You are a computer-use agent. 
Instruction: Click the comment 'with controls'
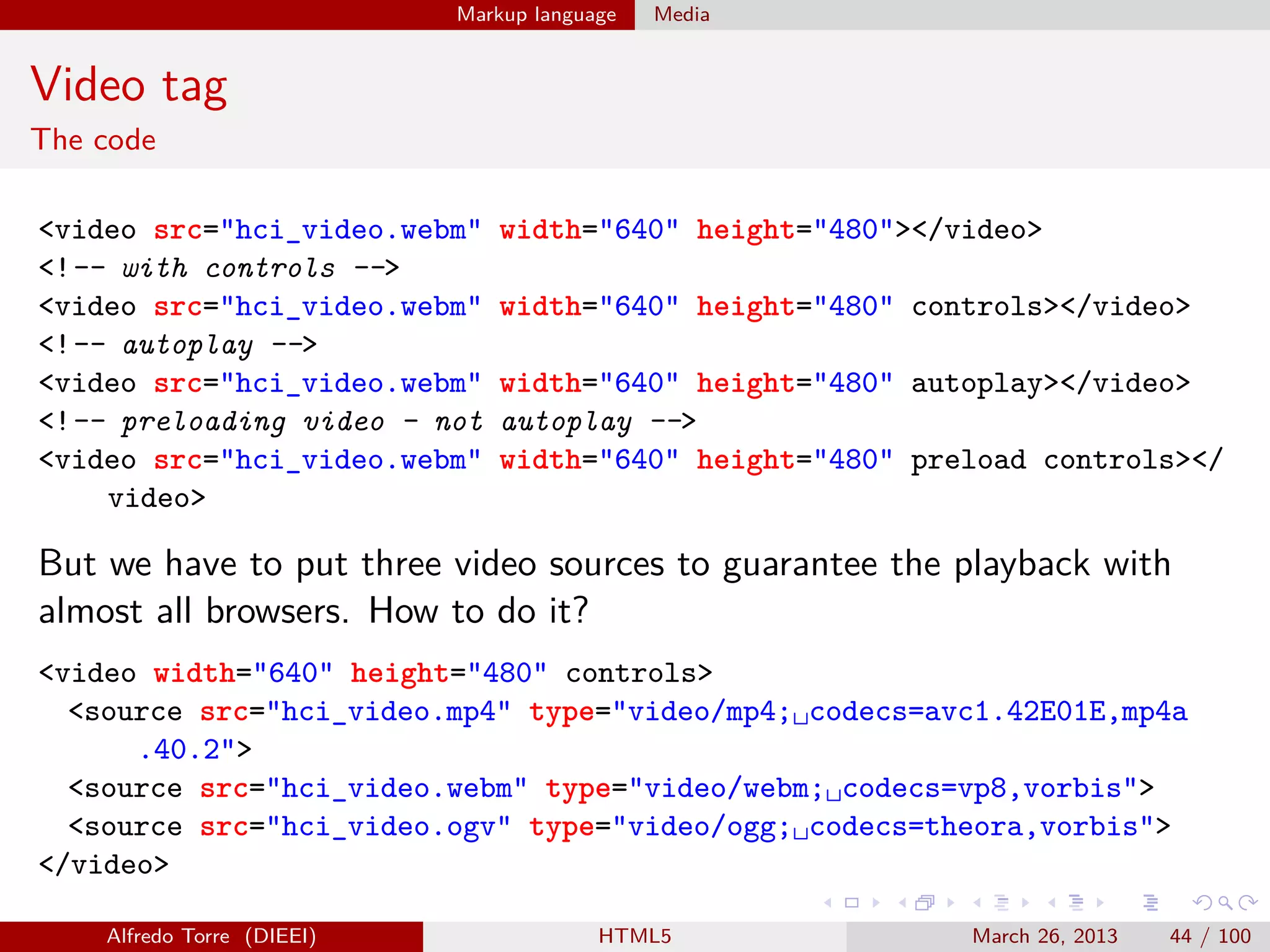point(228,268)
